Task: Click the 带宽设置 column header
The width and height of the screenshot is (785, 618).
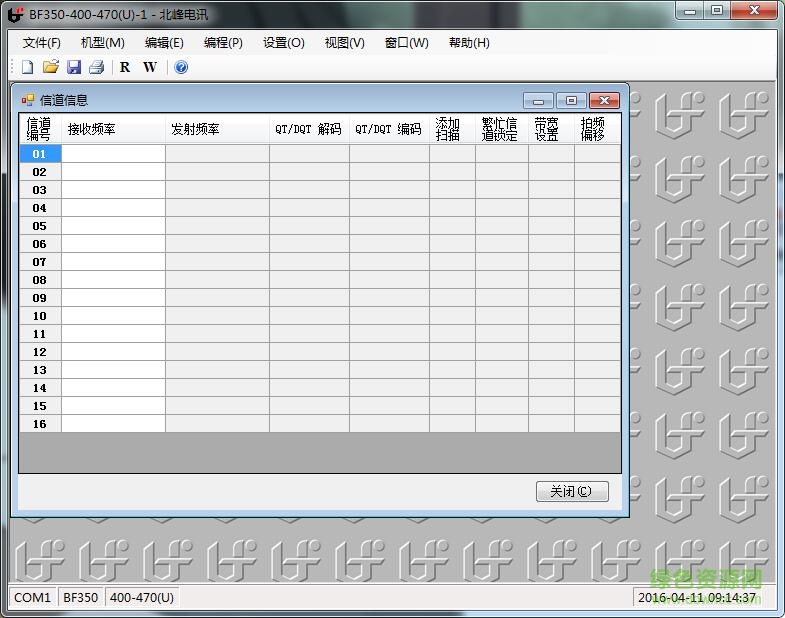Action: [x=552, y=129]
